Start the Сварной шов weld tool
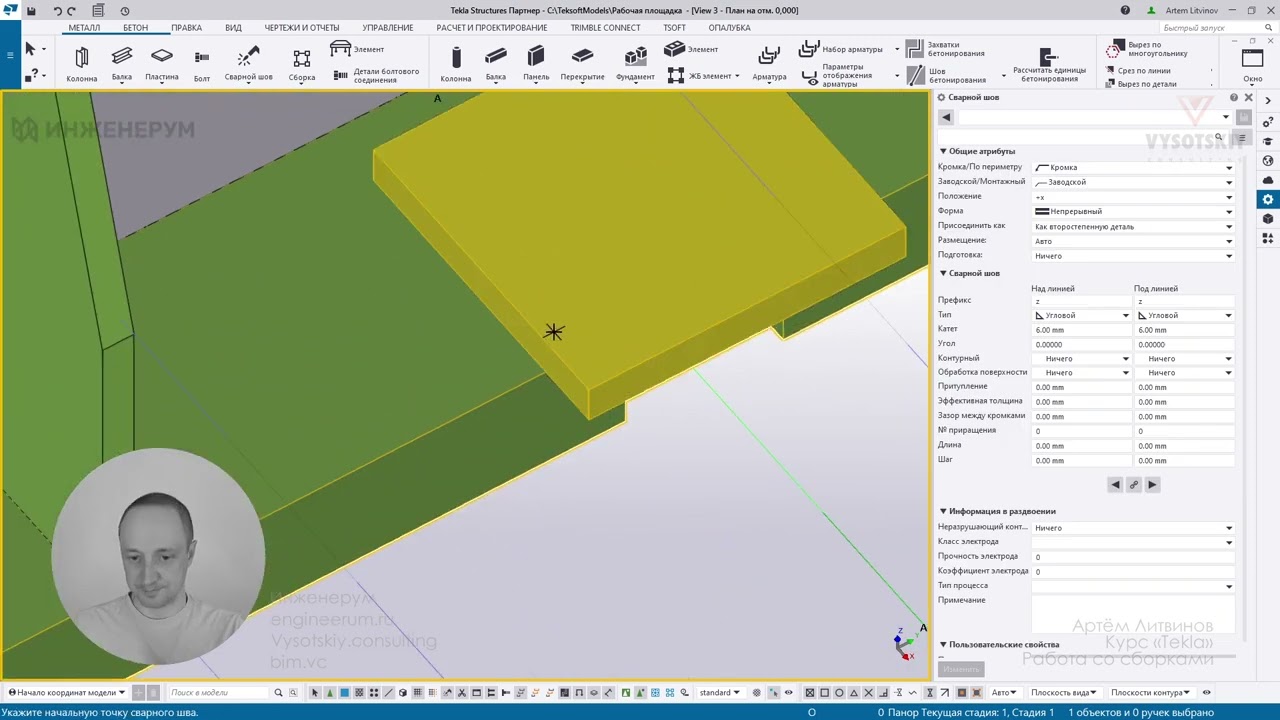Screen dimensions: 1280x720 (x=248, y=64)
